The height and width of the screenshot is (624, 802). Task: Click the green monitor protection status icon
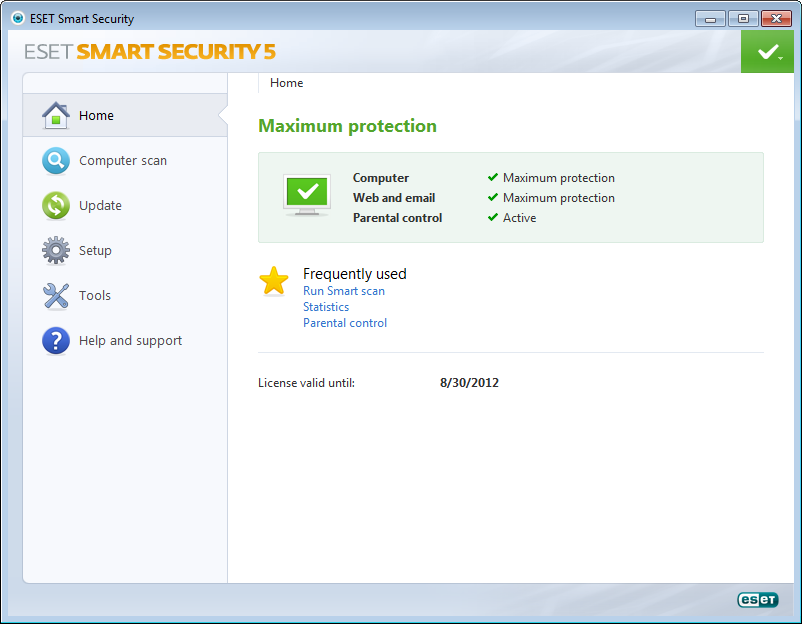click(307, 195)
